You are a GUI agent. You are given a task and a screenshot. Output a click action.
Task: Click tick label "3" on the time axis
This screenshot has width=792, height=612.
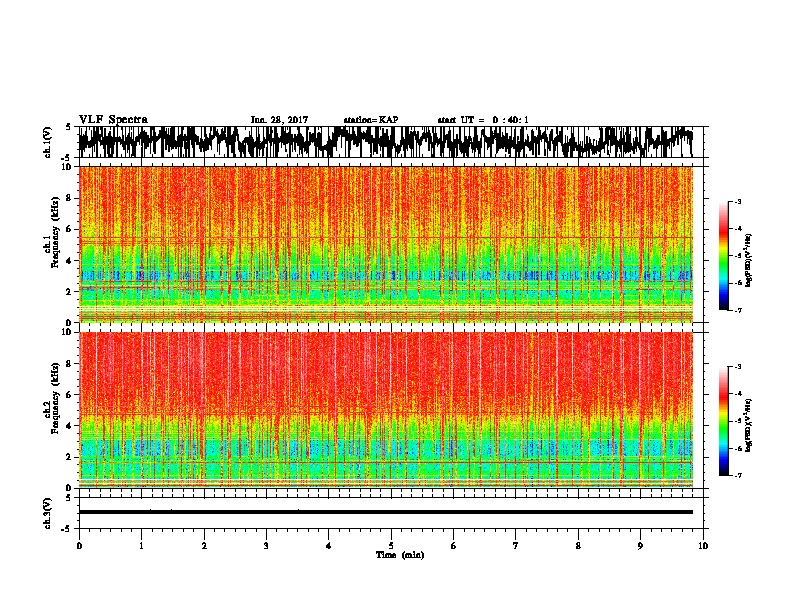click(x=266, y=546)
